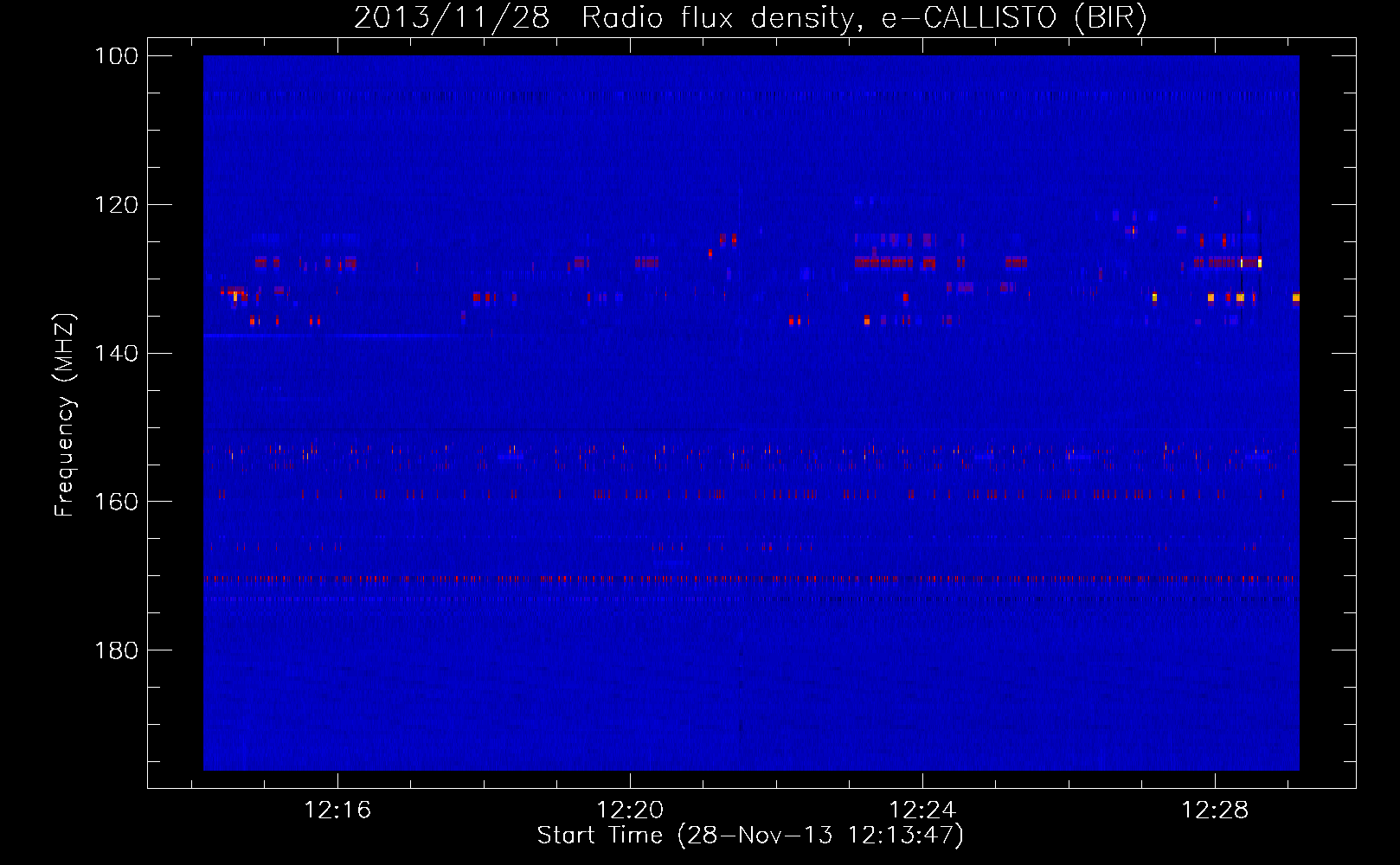1400x865 pixels.
Task: Click the plot title "2013/11/28 Radio flux density, e-CALLISTO (BIR)"
Action: [750, 17]
